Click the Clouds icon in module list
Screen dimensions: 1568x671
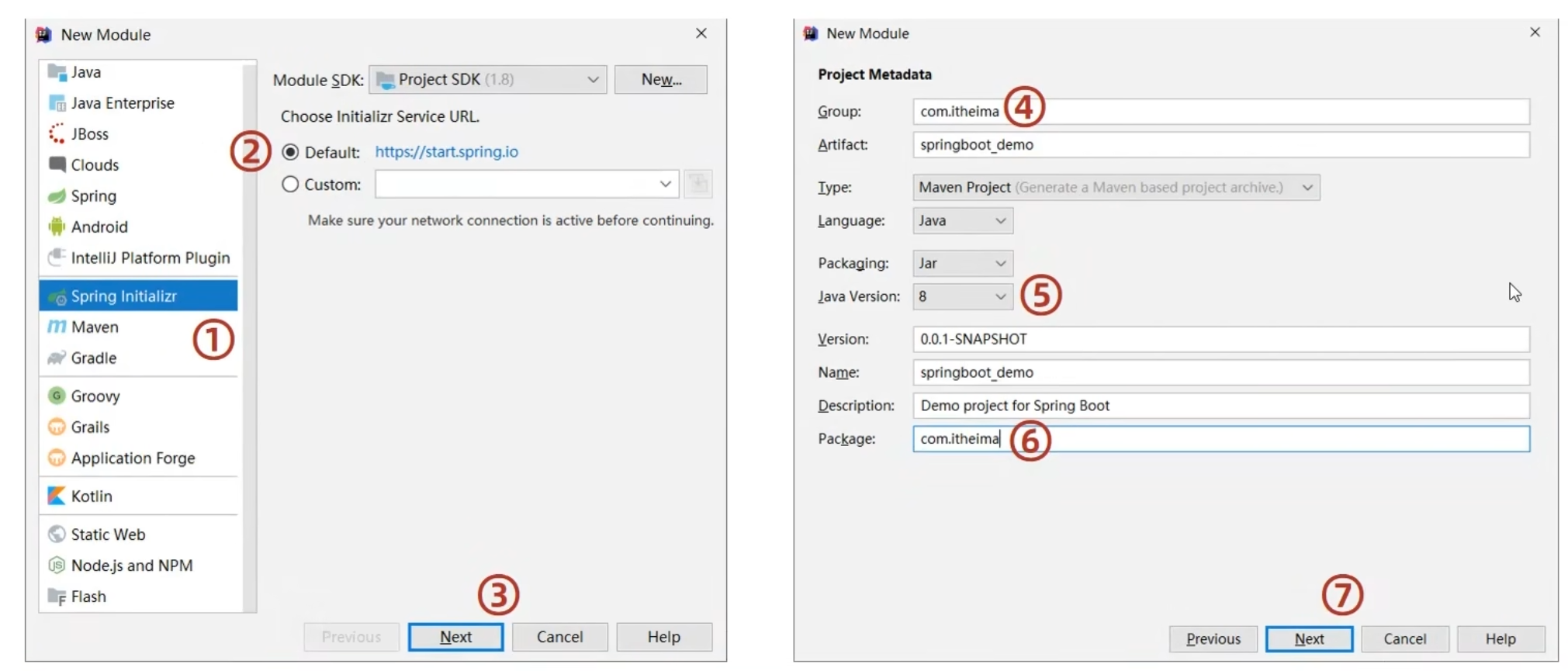point(57,164)
